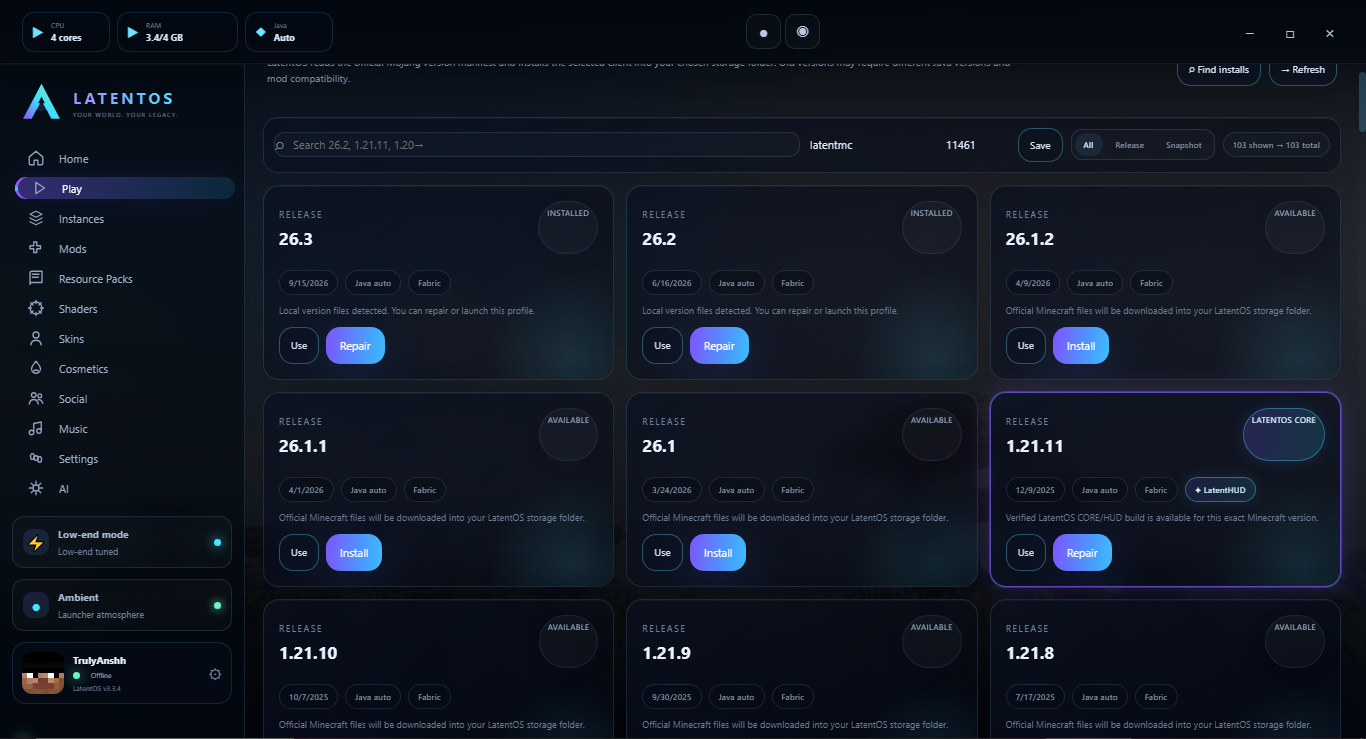This screenshot has width=1366, height=739.
Task: Open the RAM 3.4/4 GB selector
Action: pyautogui.click(x=177, y=32)
